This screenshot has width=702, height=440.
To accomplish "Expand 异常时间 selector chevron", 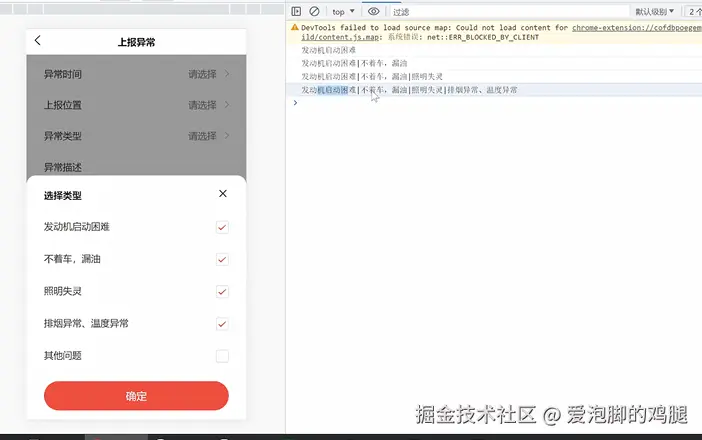I will [x=227, y=74].
